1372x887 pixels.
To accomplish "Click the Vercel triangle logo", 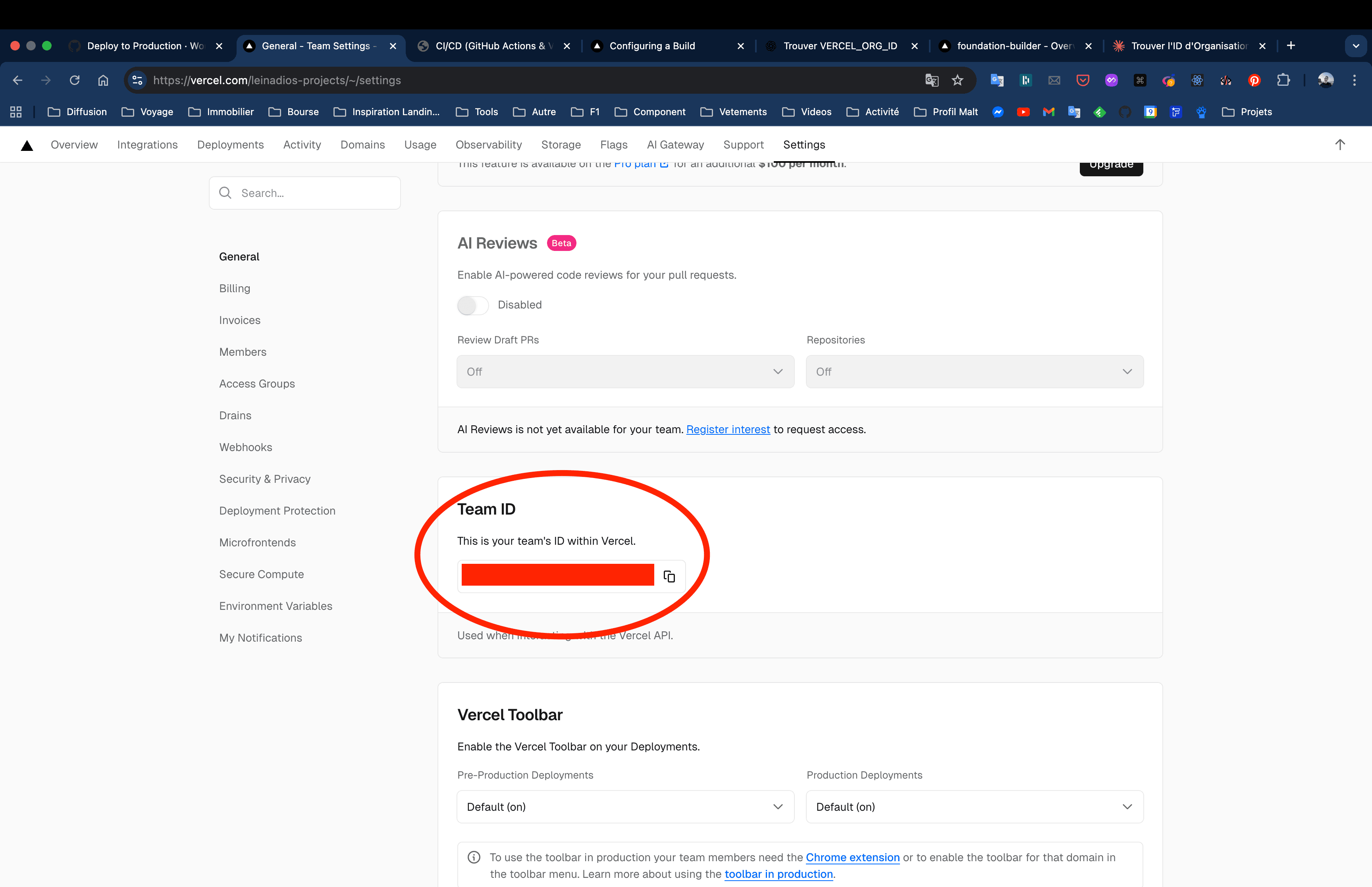I will pos(27,145).
